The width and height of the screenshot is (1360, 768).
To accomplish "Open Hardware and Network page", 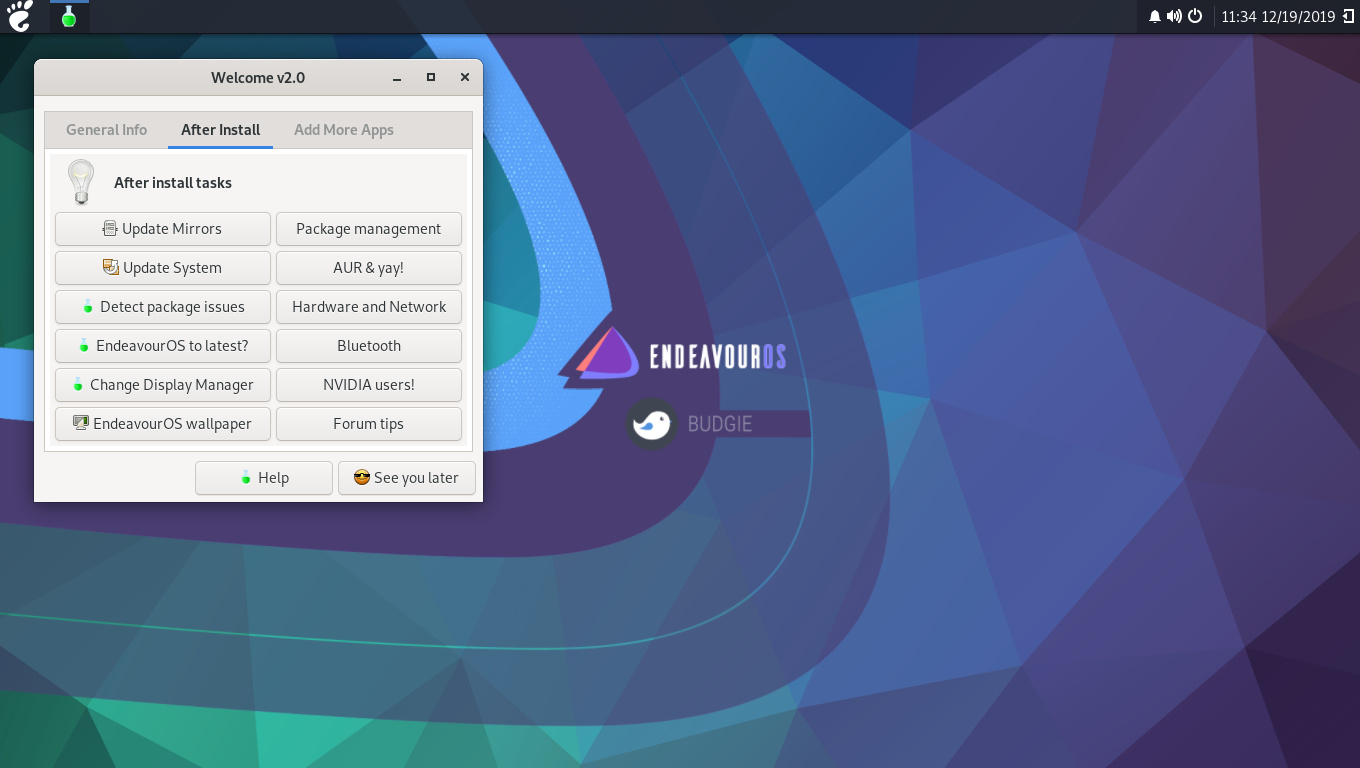I will click(368, 307).
